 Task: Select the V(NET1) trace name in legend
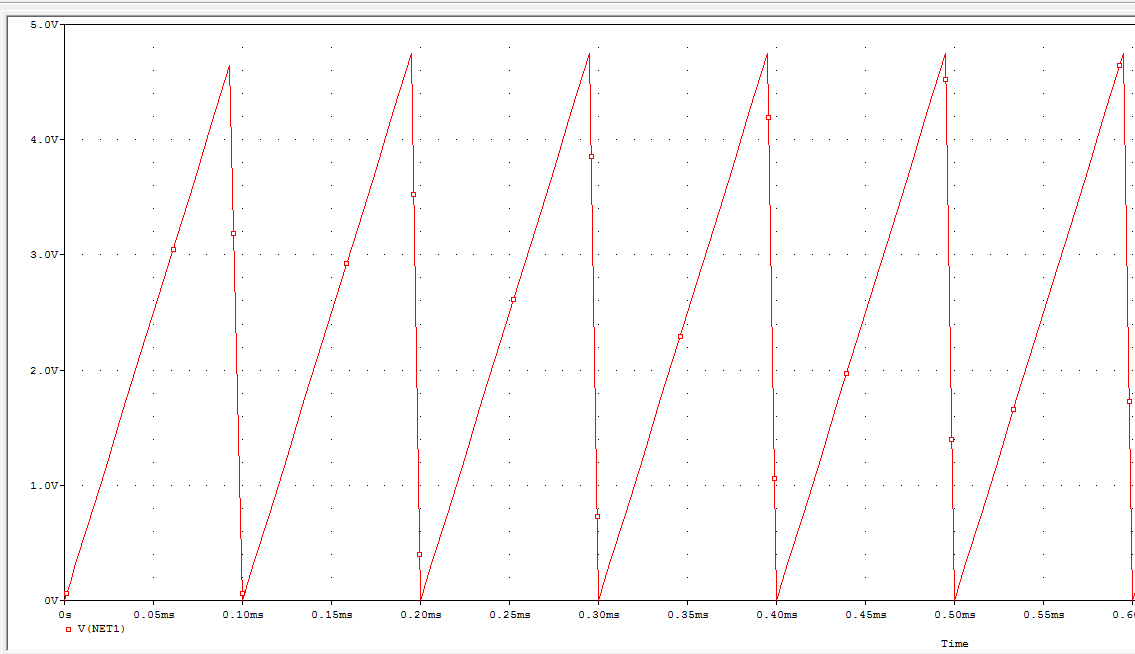coord(101,629)
